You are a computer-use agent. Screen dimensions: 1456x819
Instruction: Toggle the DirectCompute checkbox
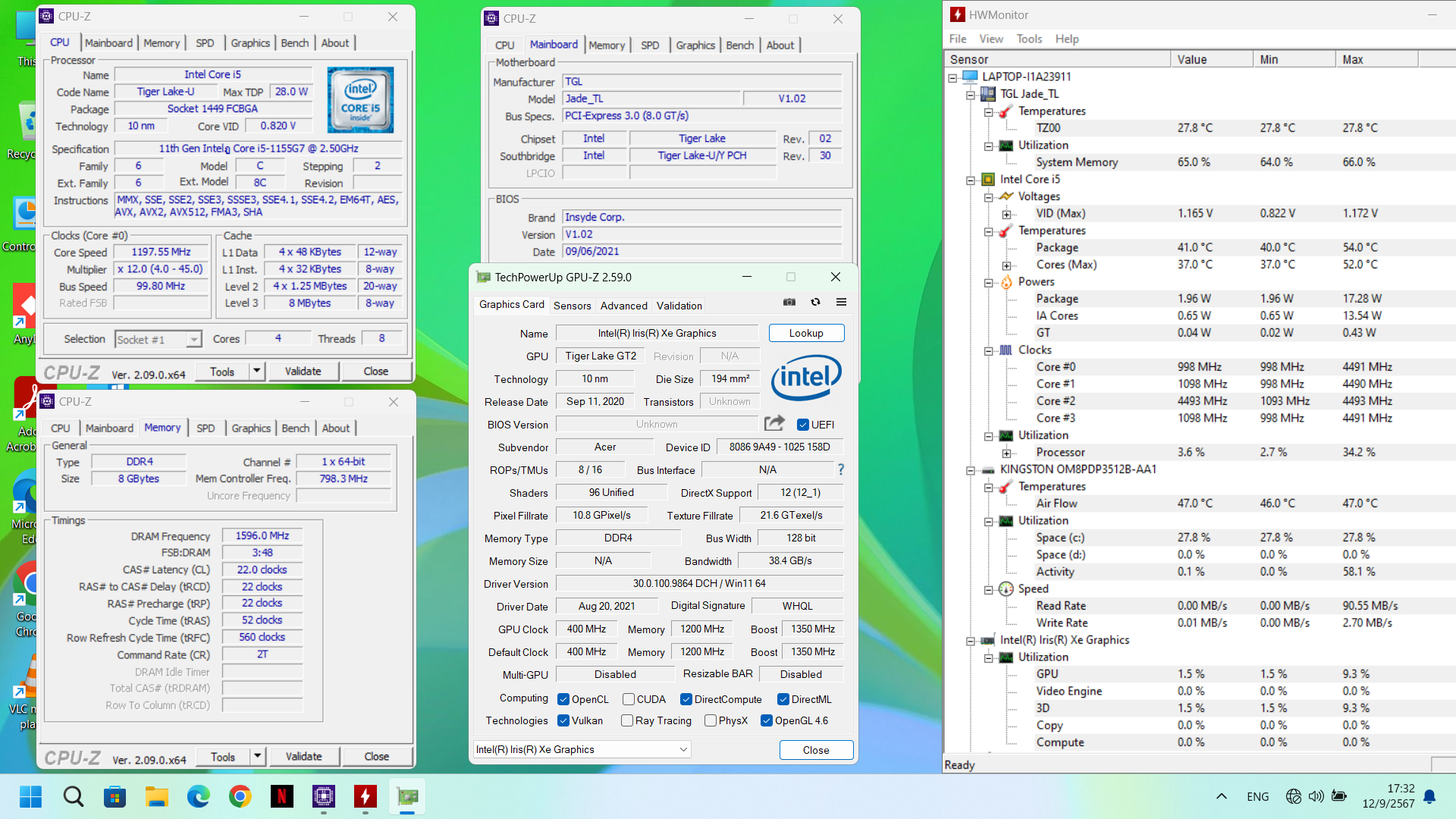point(686,699)
